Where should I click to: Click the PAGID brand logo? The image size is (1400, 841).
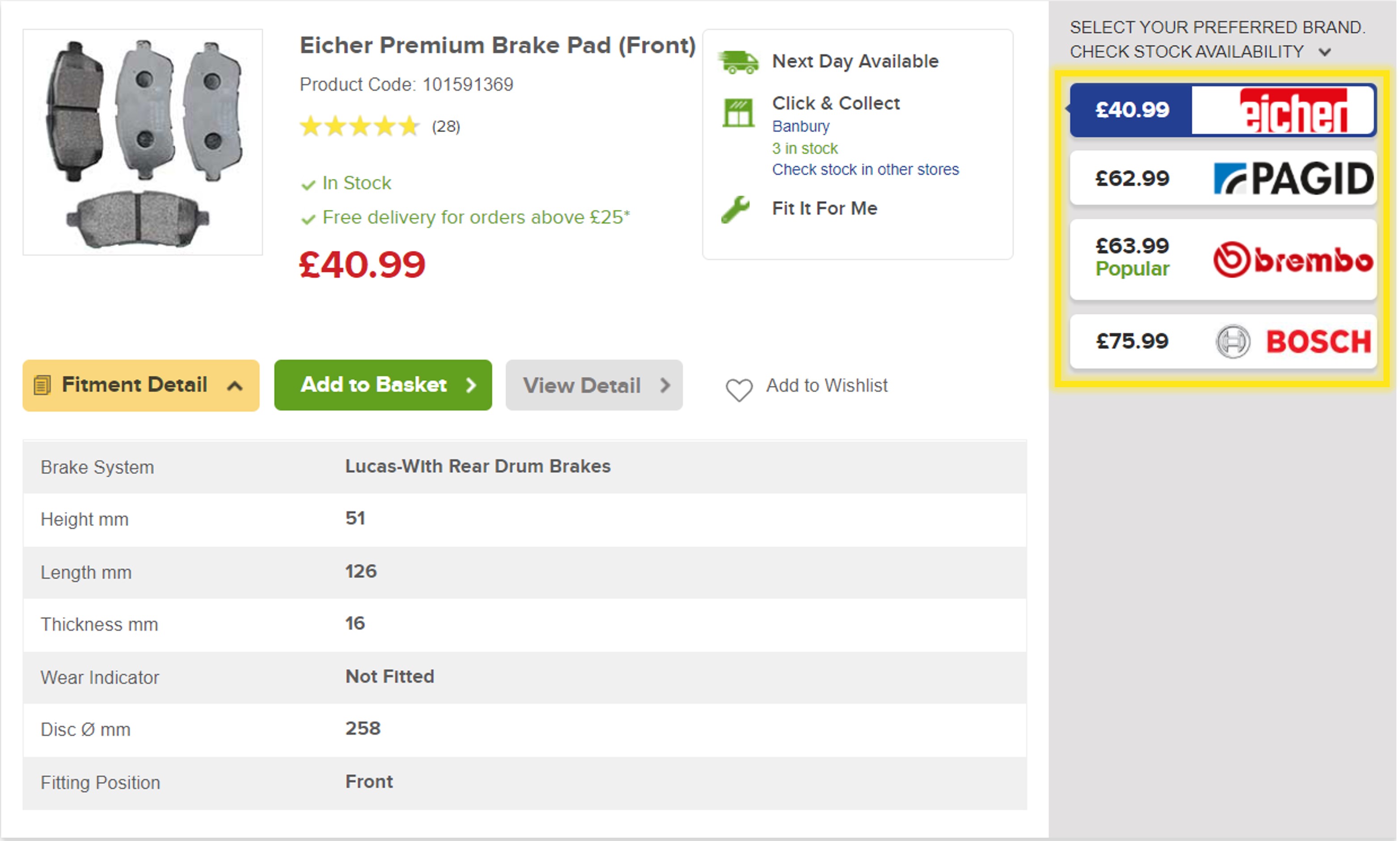(1293, 178)
